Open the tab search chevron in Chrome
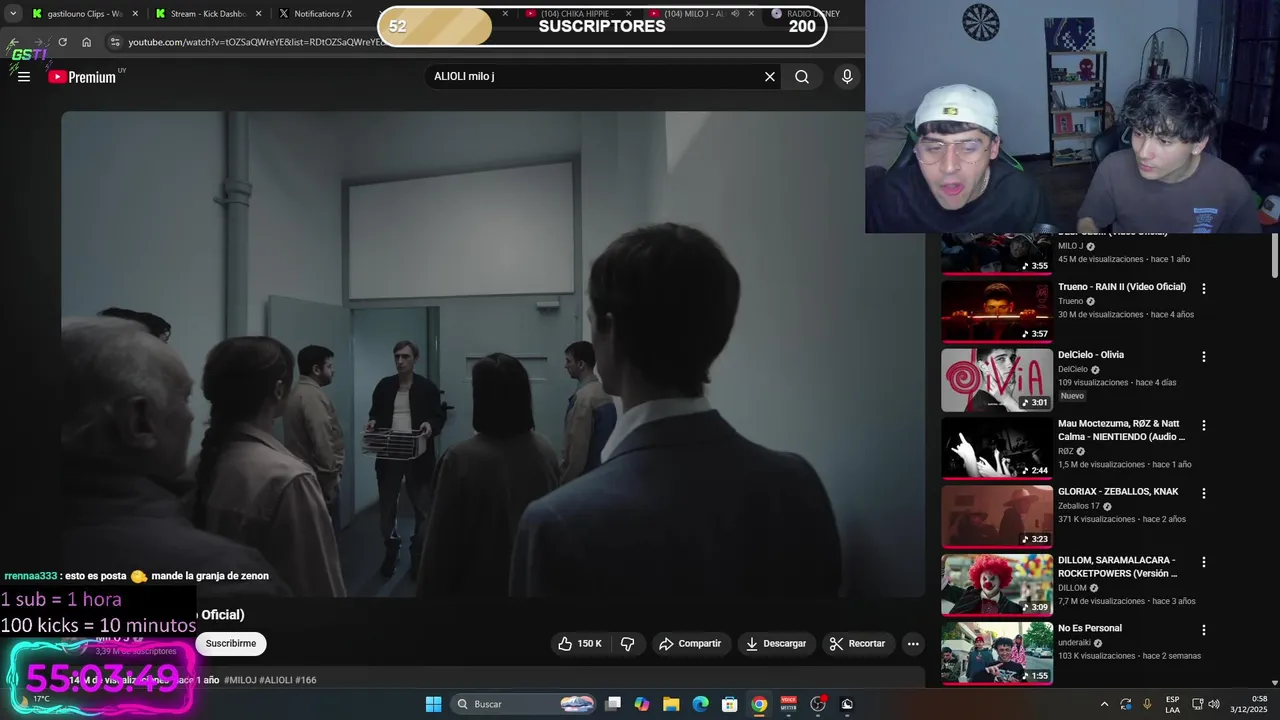This screenshot has width=1280, height=720. pyautogui.click(x=13, y=14)
